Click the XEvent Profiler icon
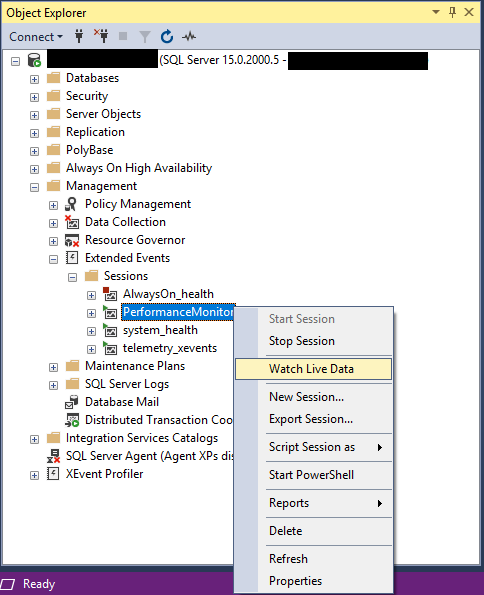The height and width of the screenshot is (595, 484). pos(53,474)
